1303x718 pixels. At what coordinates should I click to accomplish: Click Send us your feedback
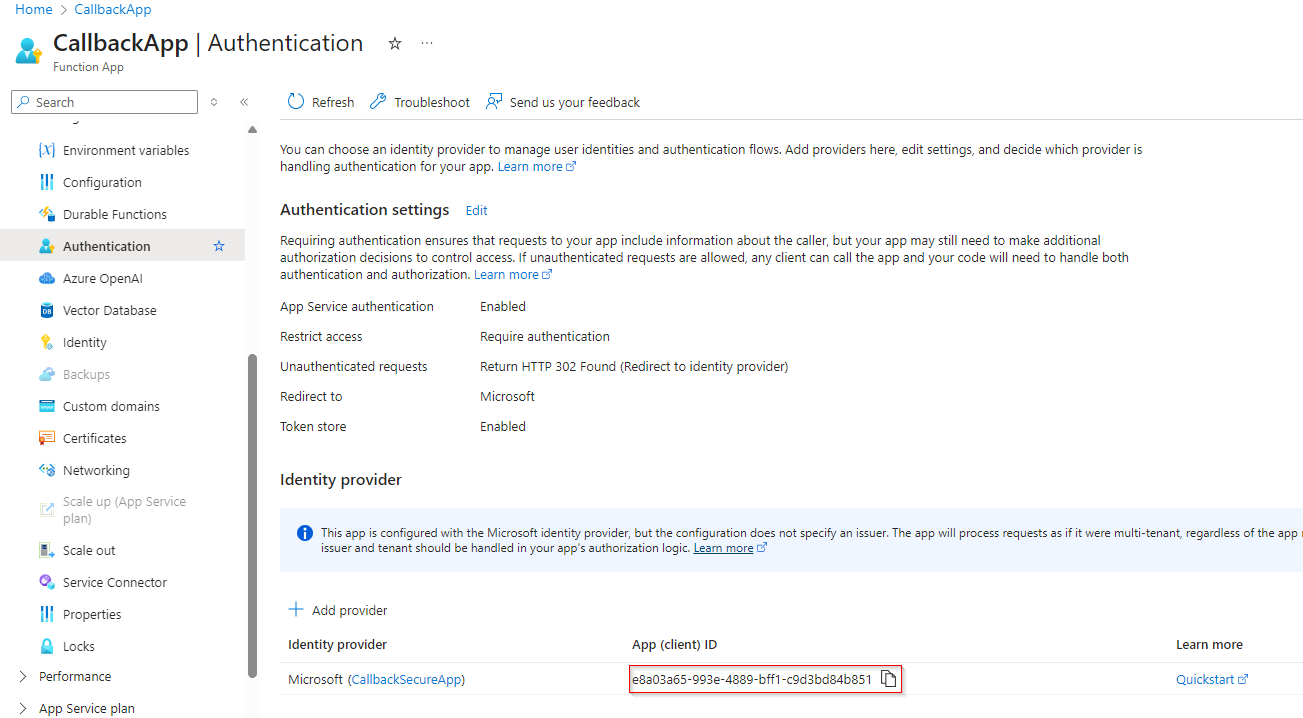click(563, 102)
